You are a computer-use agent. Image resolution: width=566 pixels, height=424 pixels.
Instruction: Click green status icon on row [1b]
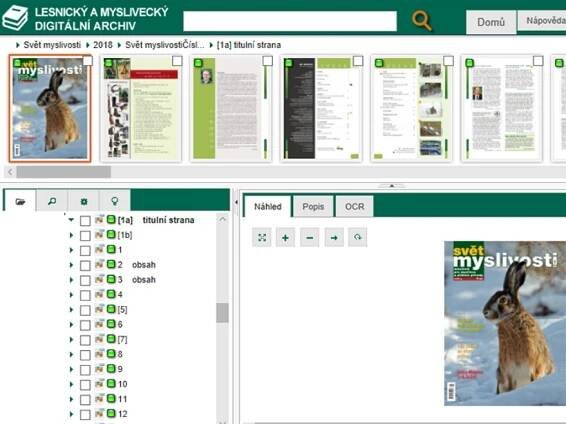(x=111, y=235)
